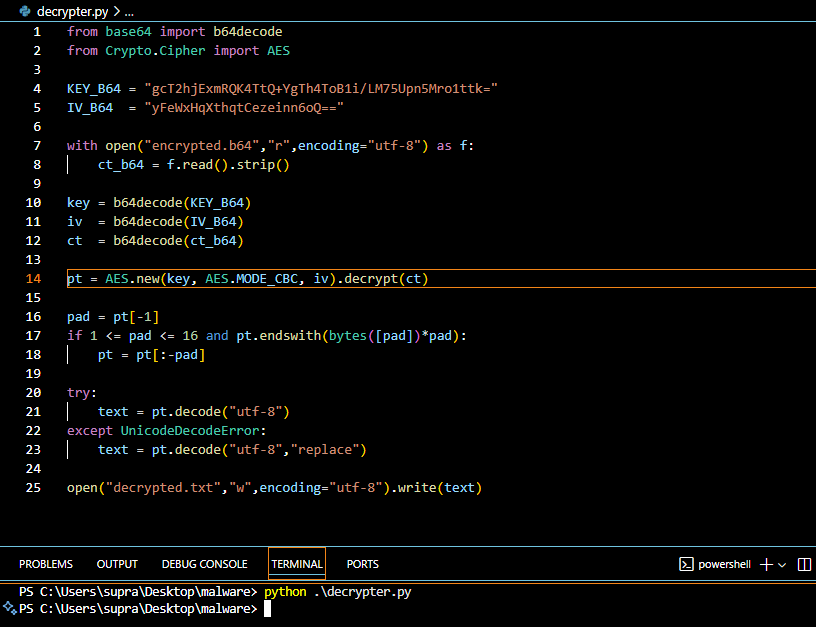Place cursor in the KEY_B64 string value

320,89
